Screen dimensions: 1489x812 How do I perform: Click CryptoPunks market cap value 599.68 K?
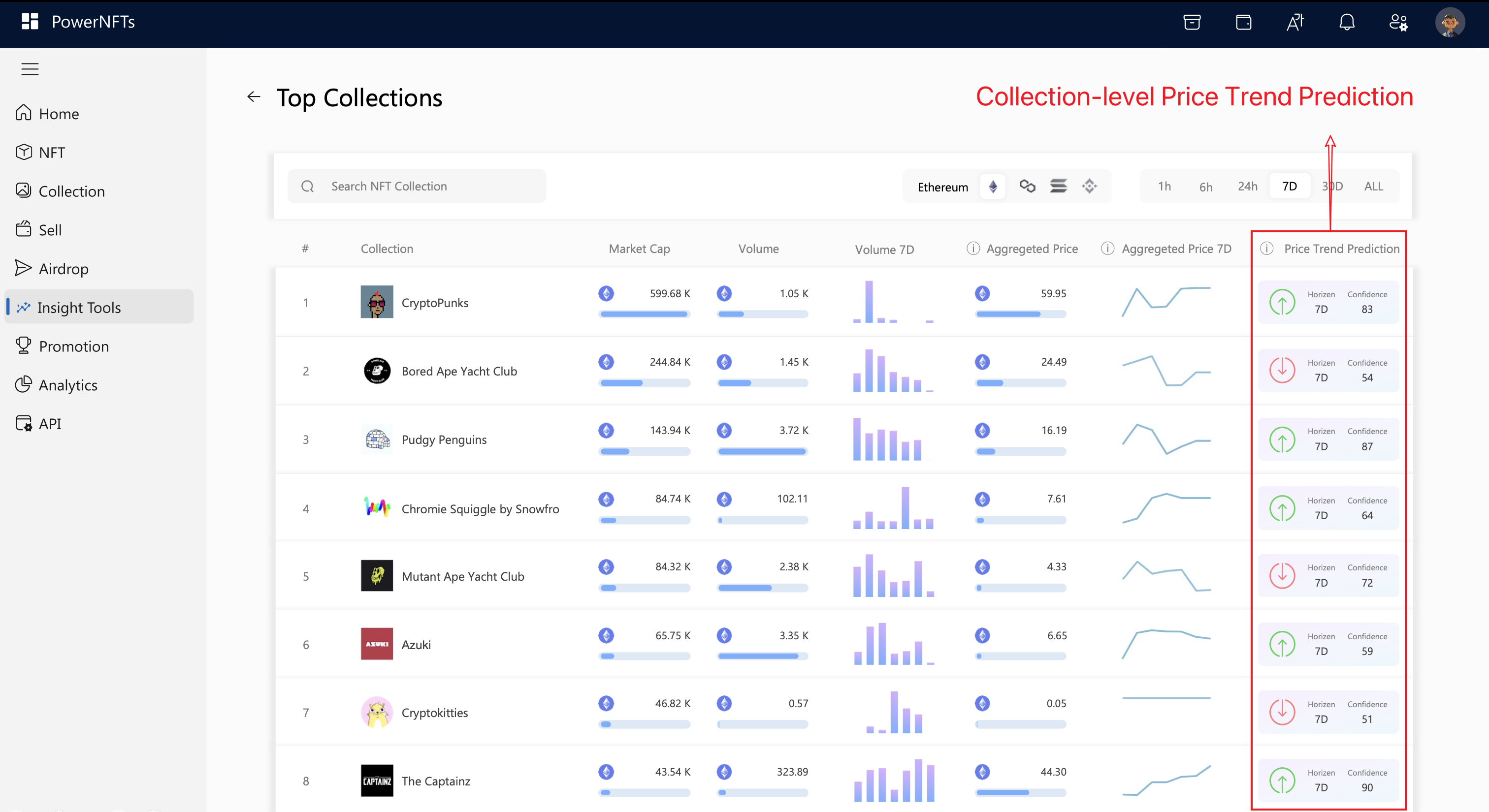coord(670,293)
